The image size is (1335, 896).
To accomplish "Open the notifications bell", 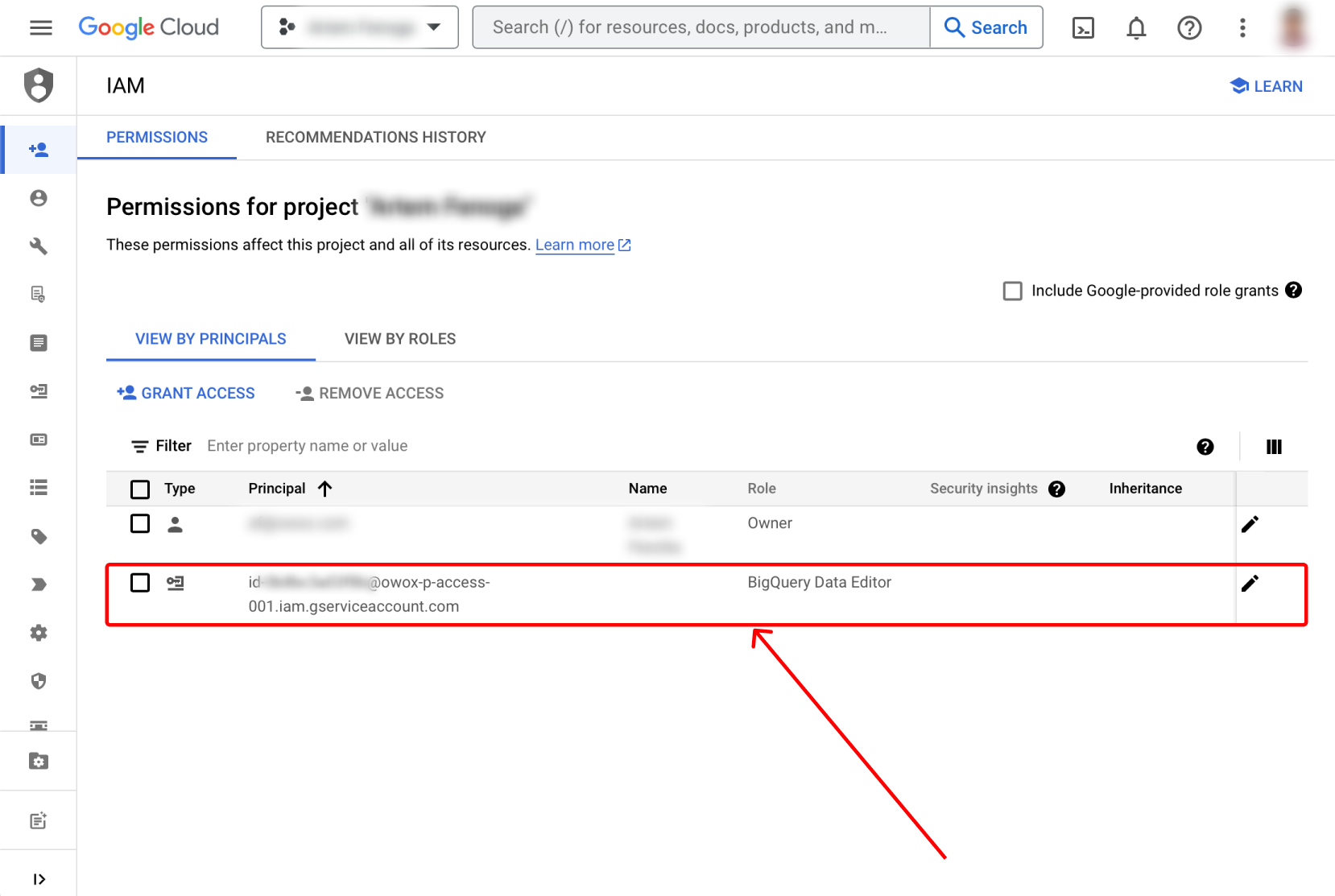I will [x=1136, y=28].
